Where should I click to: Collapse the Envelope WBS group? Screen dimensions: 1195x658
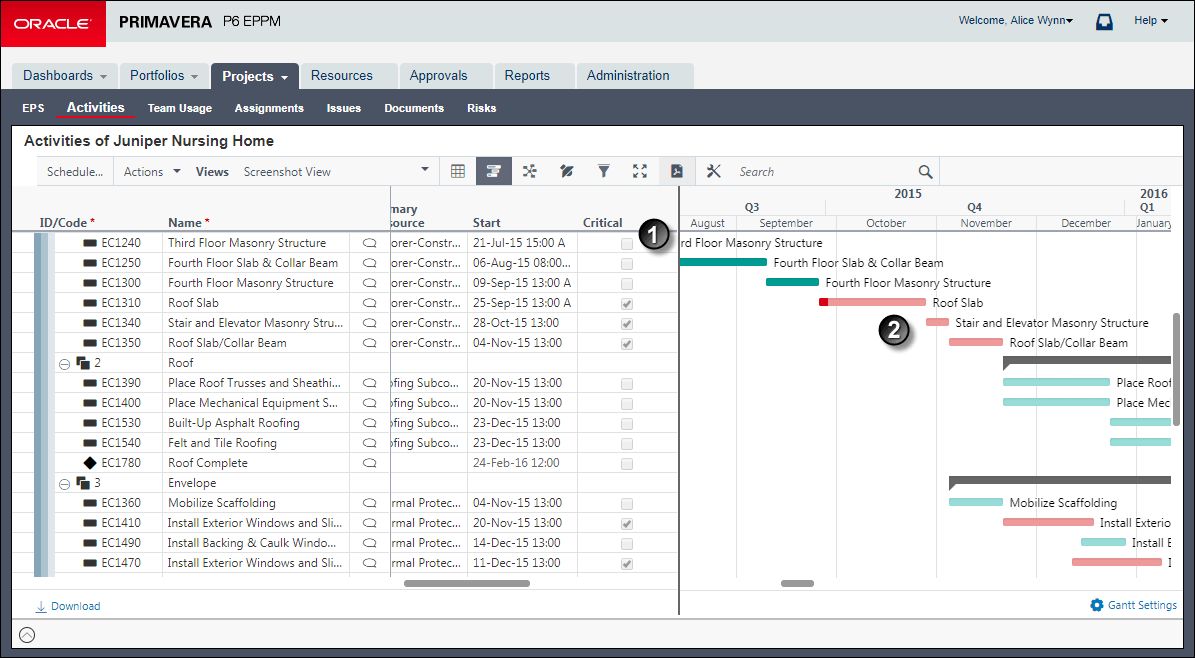point(65,484)
